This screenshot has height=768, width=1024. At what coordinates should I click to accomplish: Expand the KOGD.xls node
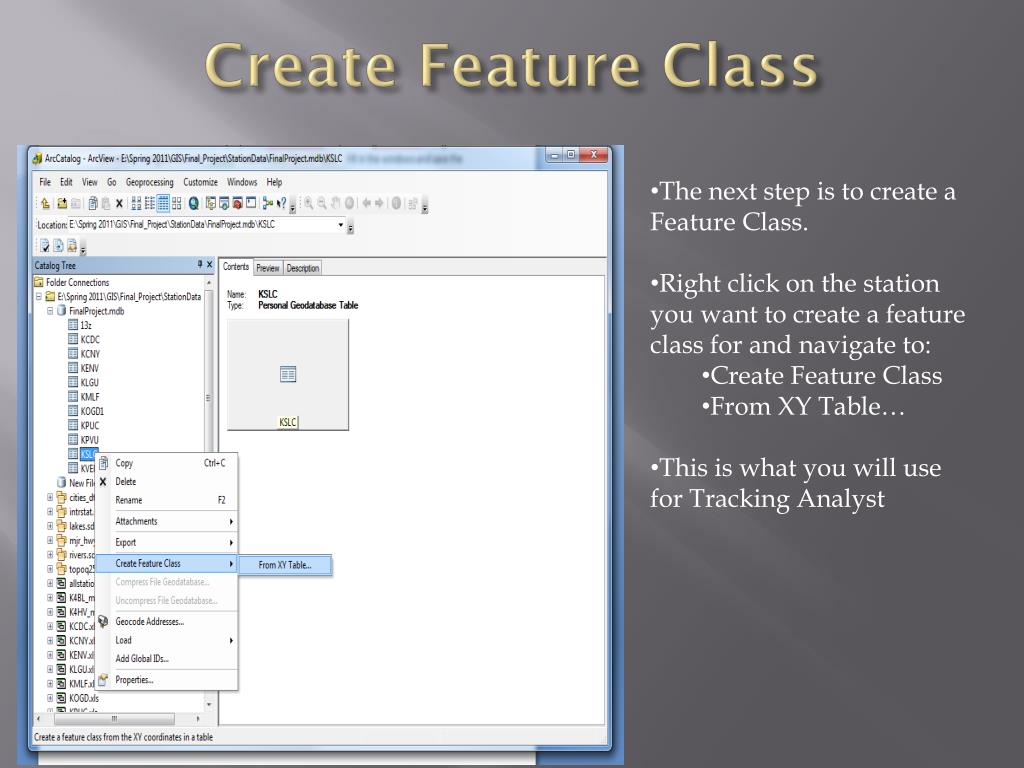click(x=50, y=698)
